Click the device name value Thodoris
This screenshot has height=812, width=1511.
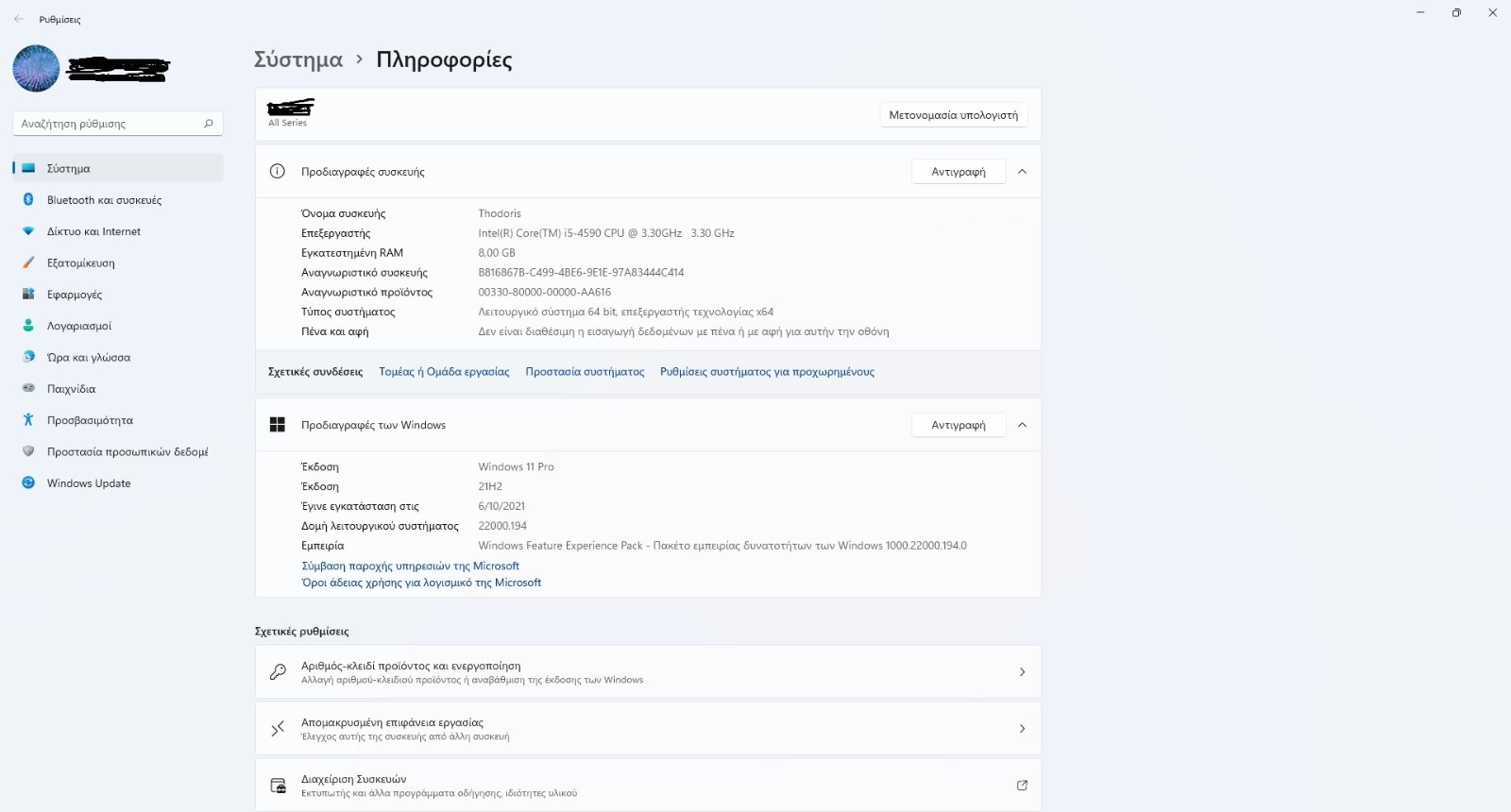pyautogui.click(x=500, y=213)
